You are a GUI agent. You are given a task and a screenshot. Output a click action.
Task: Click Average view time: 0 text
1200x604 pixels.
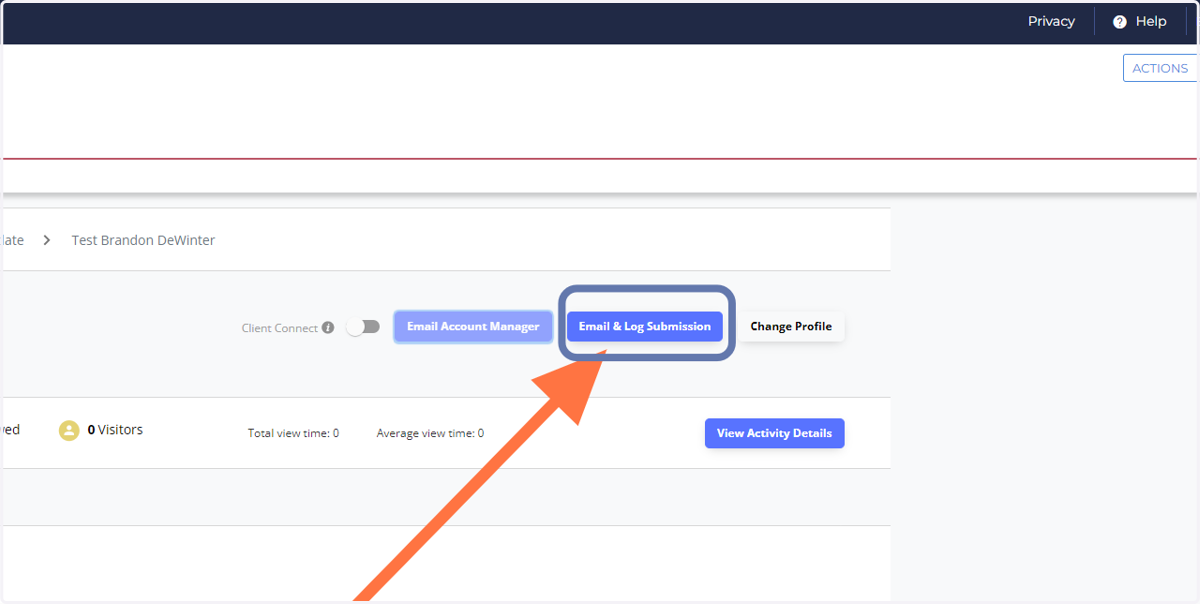[x=430, y=433]
